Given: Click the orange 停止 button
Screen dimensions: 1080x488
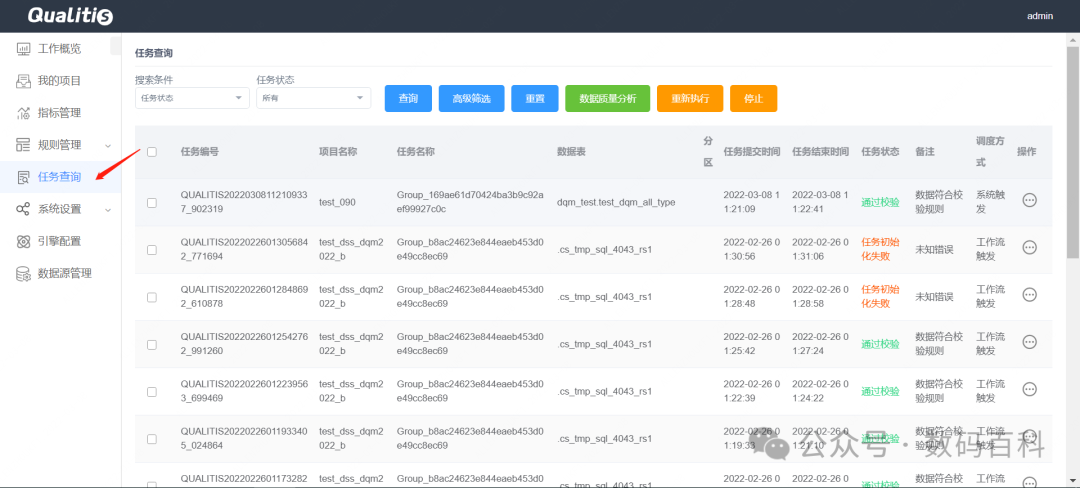Looking at the screenshot, I should 754,98.
